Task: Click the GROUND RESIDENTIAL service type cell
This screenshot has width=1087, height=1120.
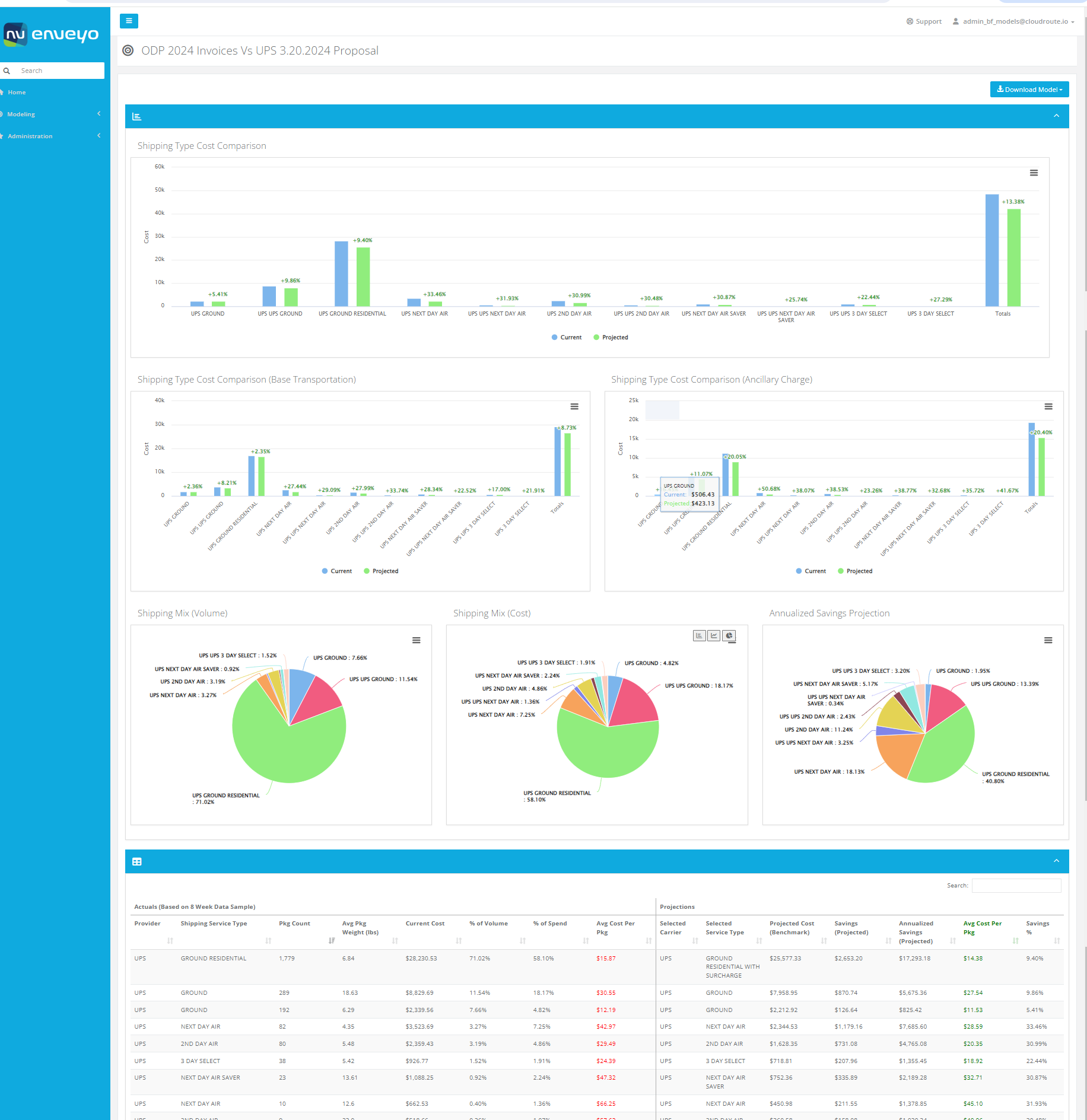Action: [x=214, y=958]
